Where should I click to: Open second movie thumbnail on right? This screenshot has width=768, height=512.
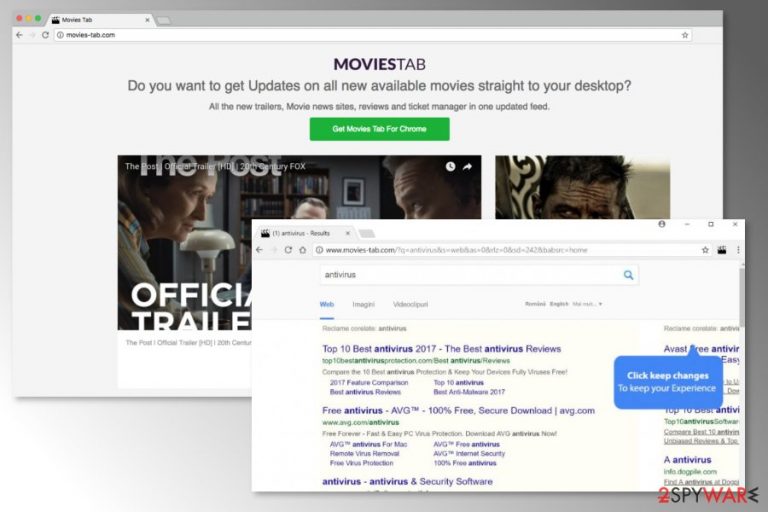(x=582, y=187)
